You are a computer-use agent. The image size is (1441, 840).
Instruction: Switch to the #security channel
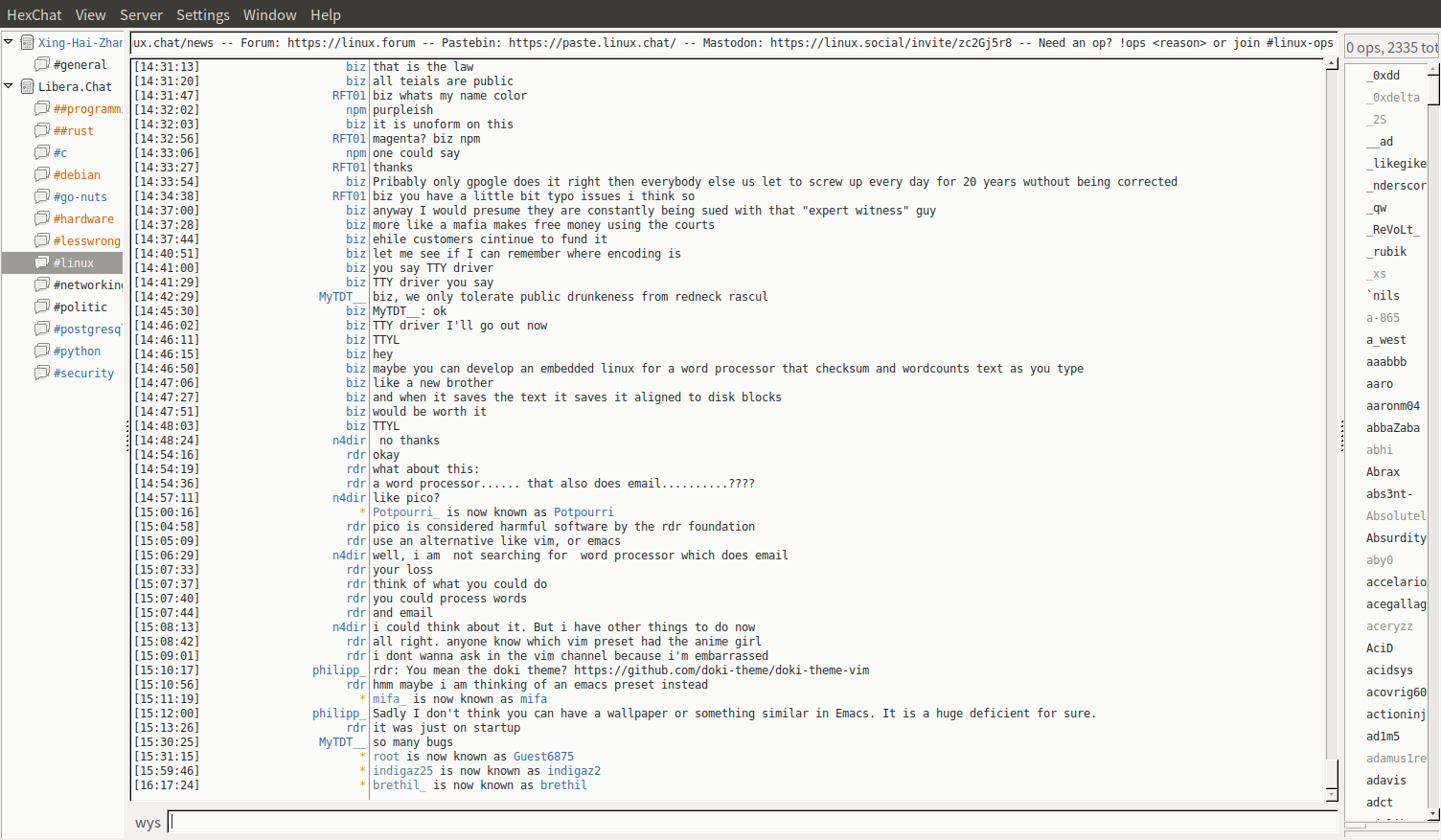click(83, 374)
